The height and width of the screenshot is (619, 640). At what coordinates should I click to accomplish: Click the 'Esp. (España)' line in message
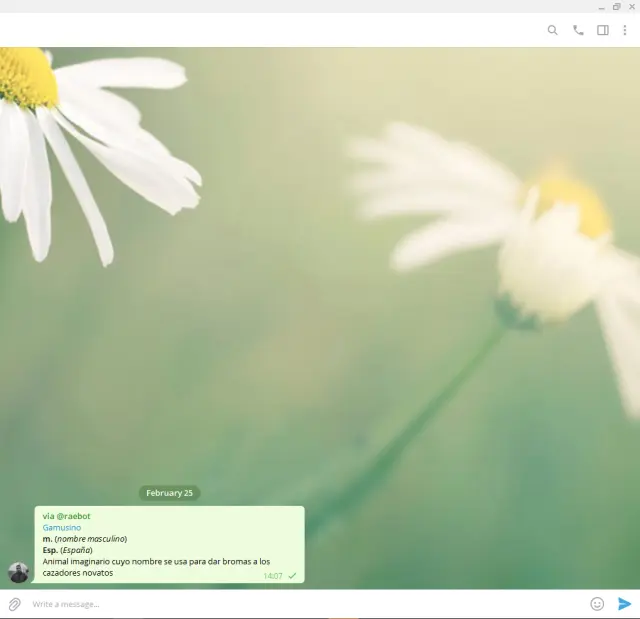click(x=67, y=550)
